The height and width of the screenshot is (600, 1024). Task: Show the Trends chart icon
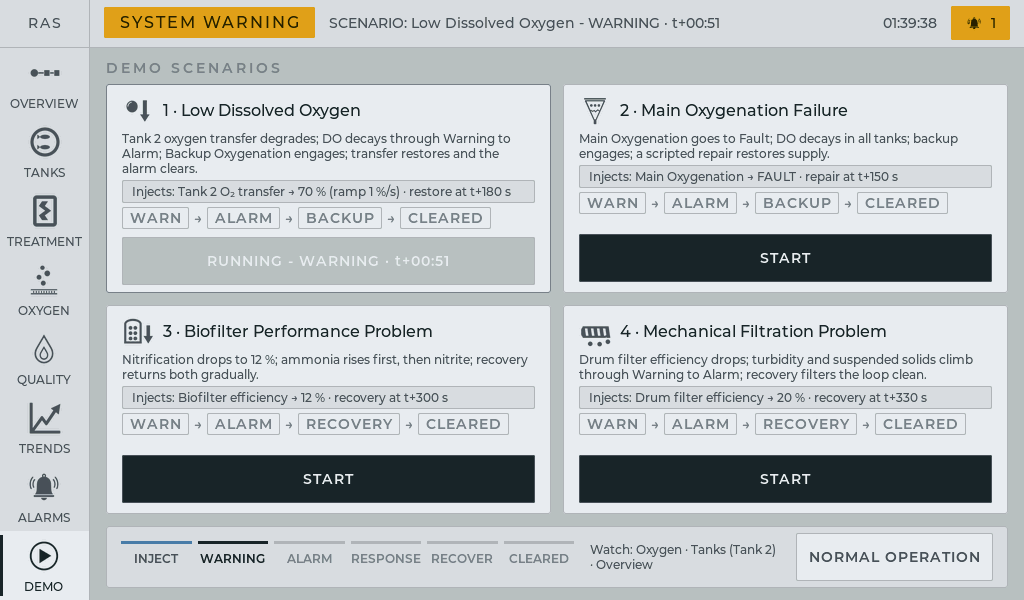tap(44, 418)
